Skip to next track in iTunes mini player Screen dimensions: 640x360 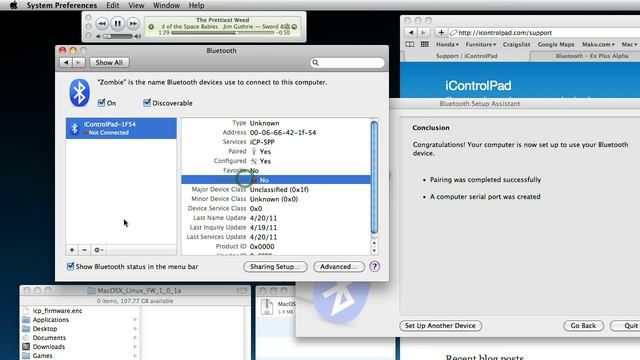[133, 24]
